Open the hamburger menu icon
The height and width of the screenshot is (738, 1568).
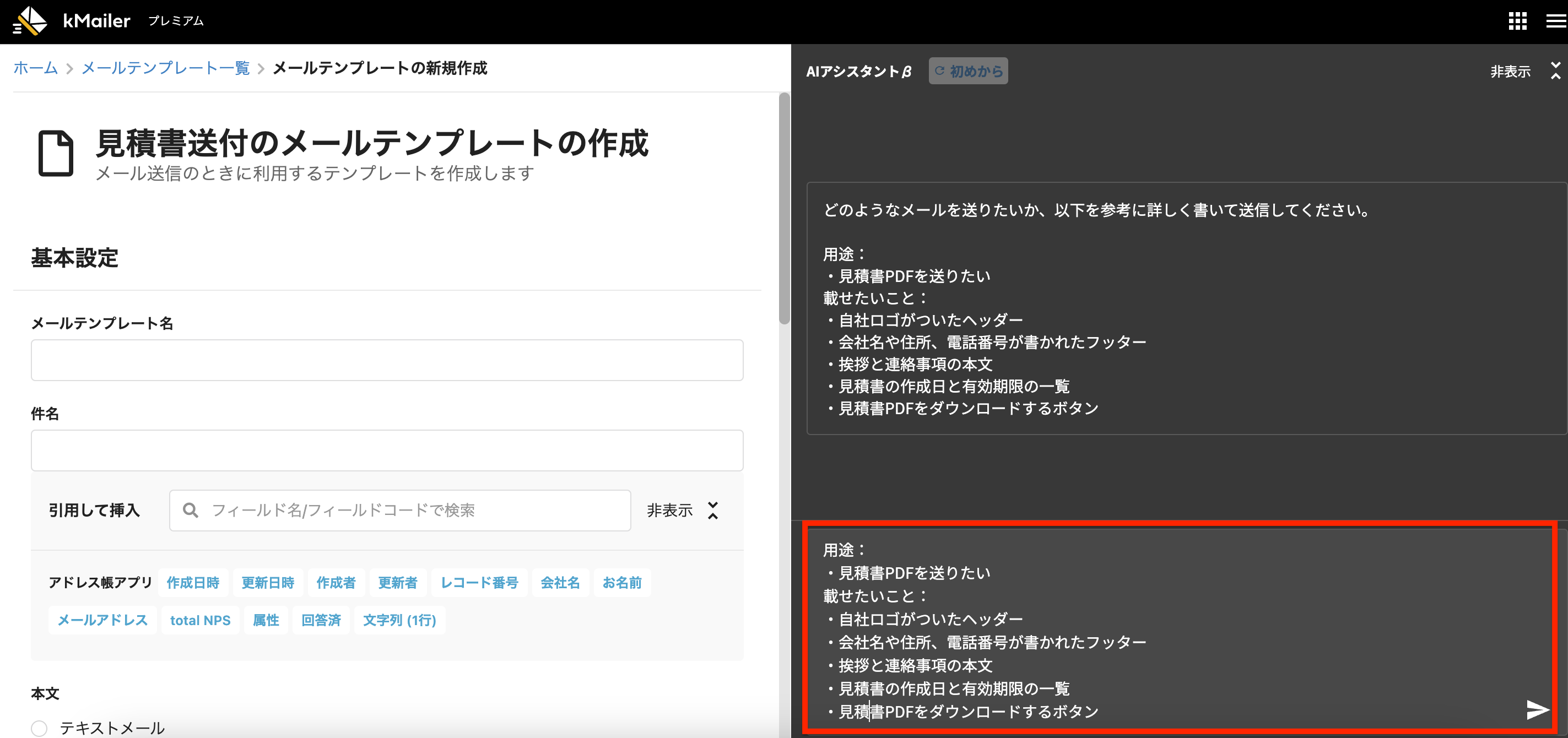(x=1556, y=21)
